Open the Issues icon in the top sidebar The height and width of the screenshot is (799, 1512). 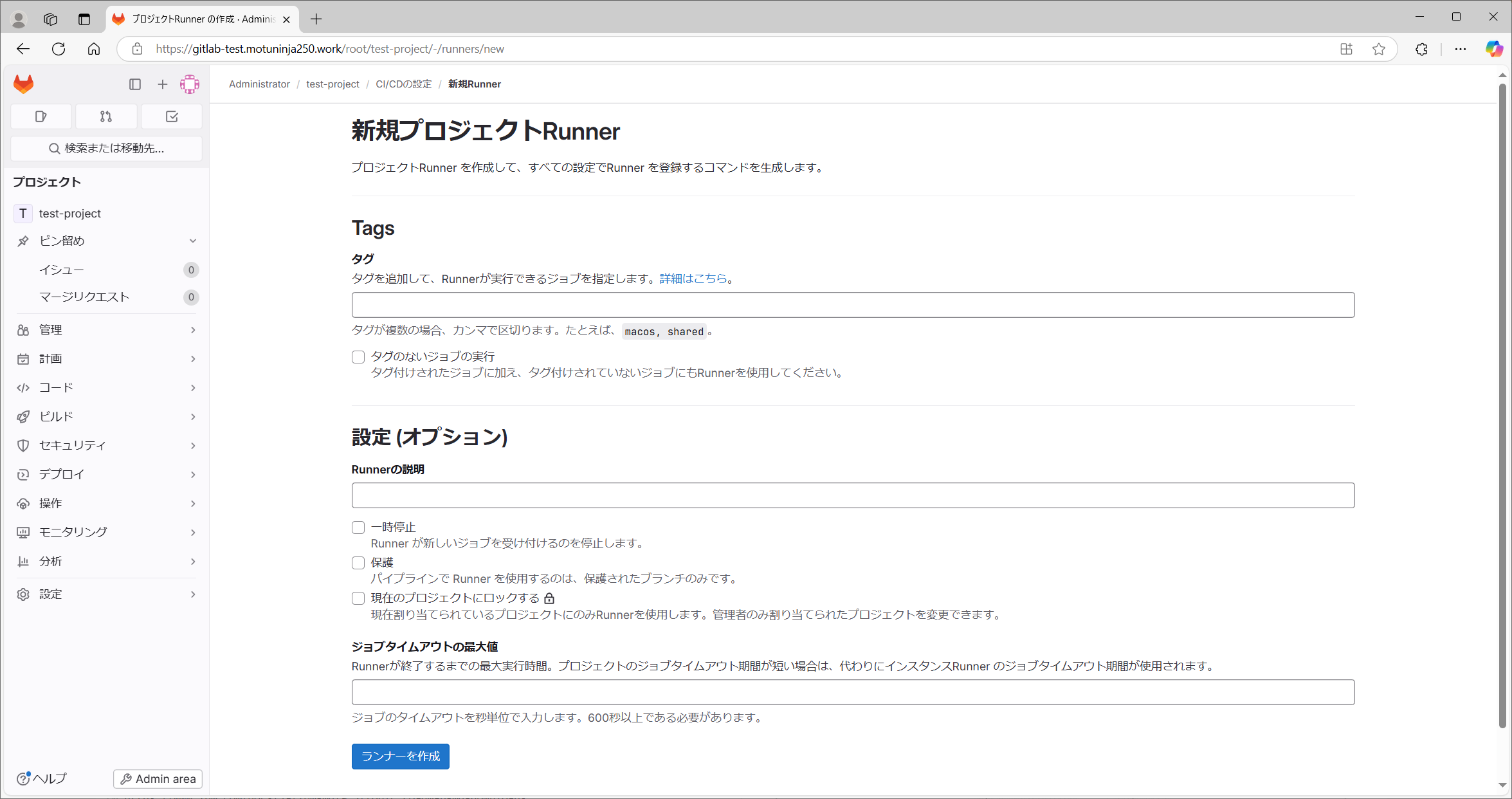[41, 116]
